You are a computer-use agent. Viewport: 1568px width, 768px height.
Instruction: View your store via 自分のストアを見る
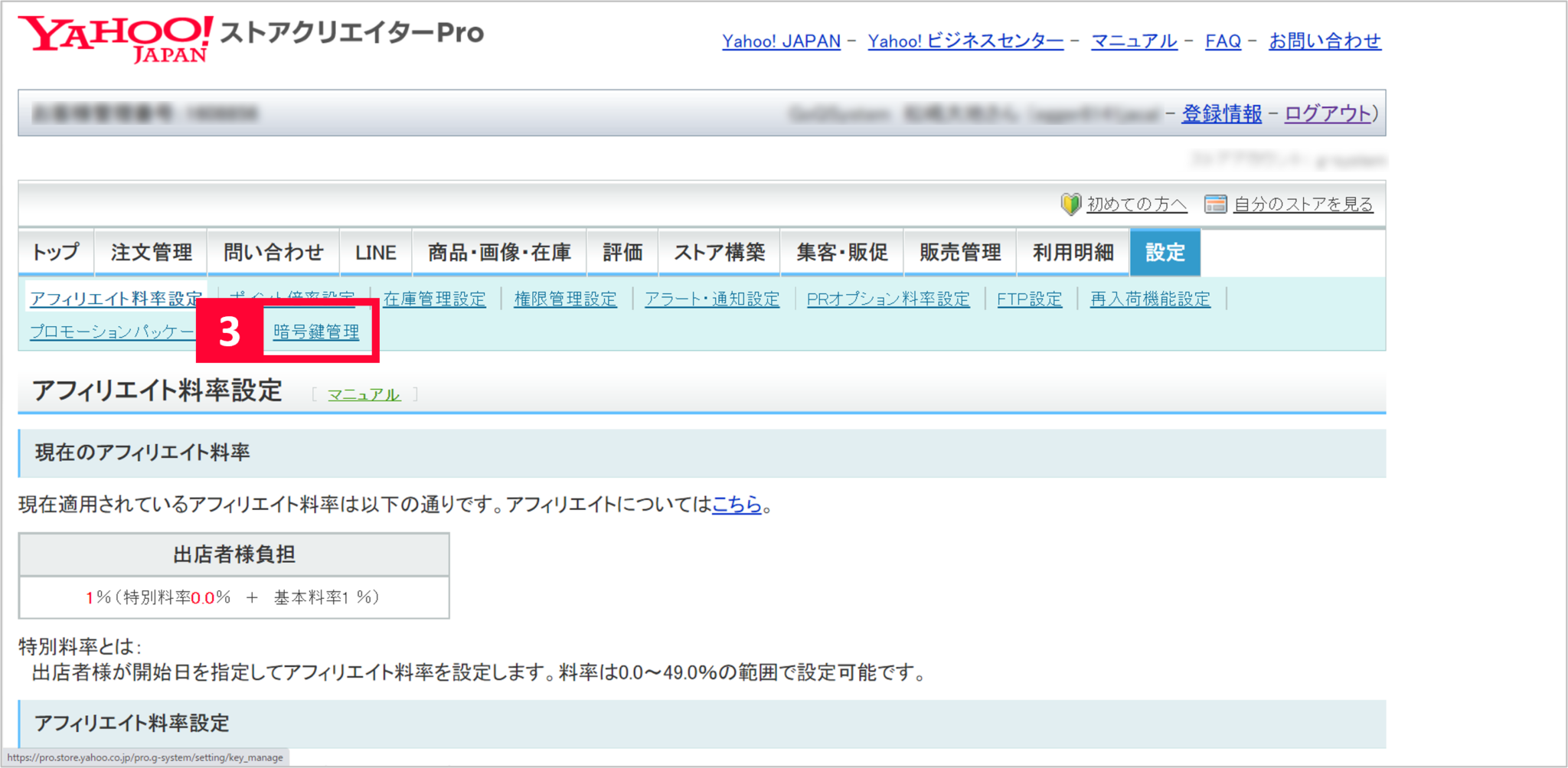(1303, 204)
